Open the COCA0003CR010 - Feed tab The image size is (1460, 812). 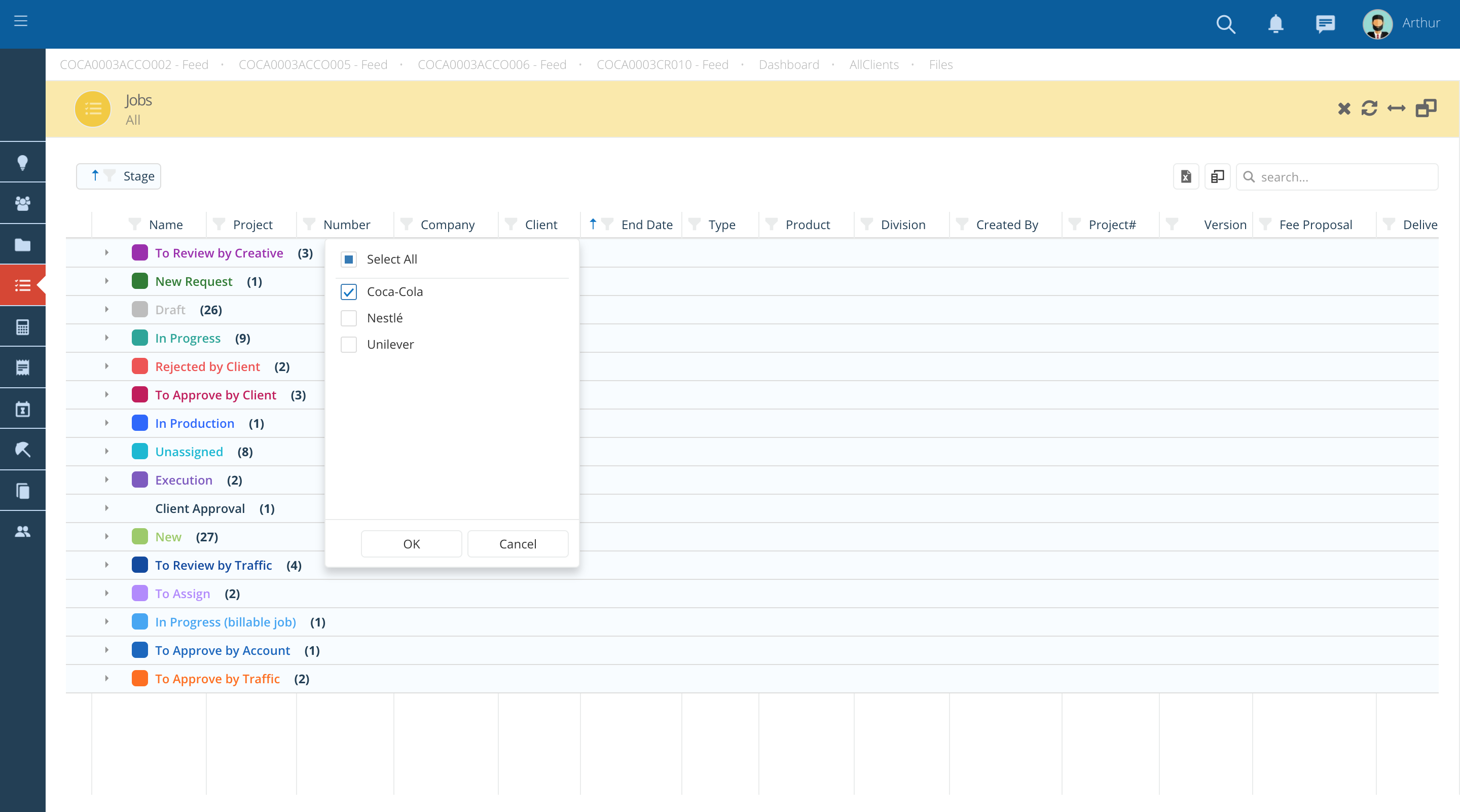tap(663, 64)
